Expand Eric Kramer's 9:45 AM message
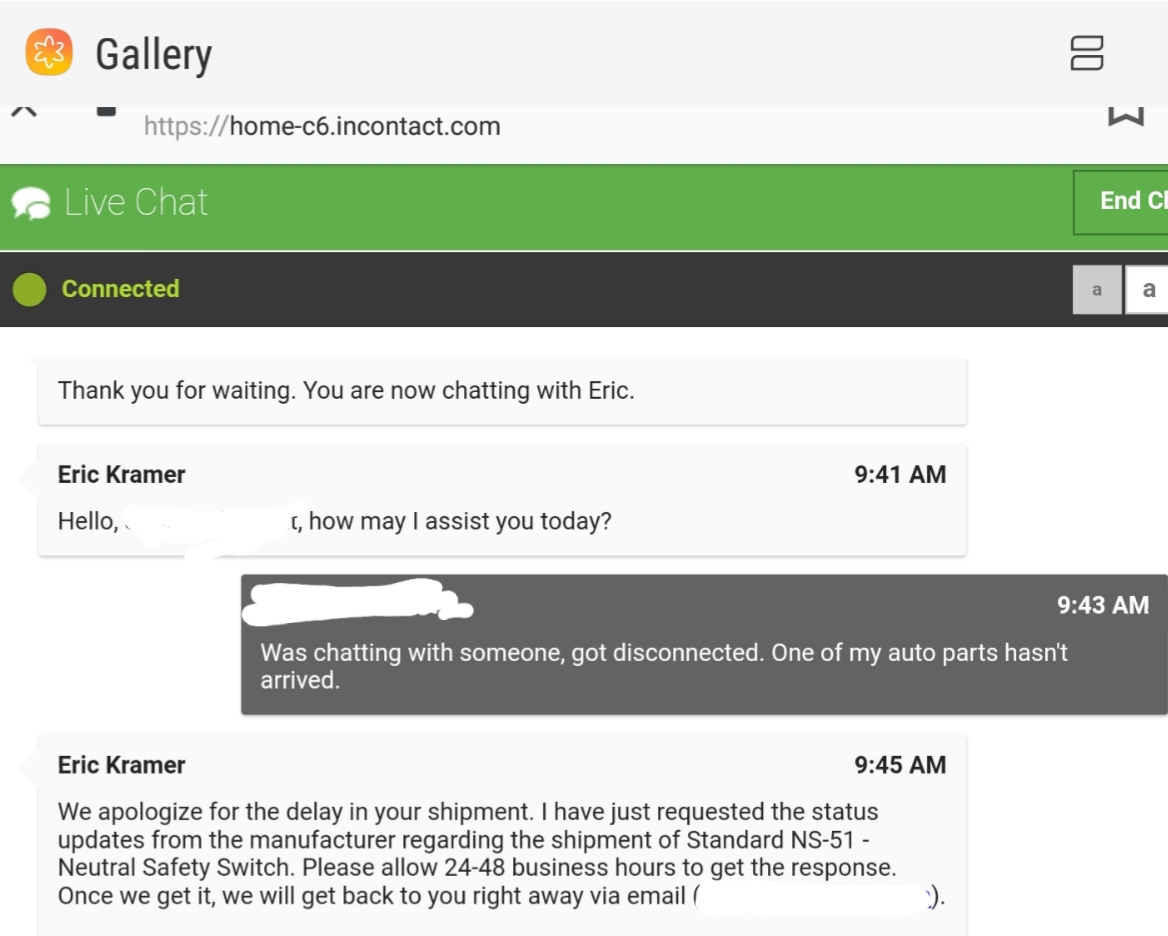Viewport: 1168px width, 936px height. 500,840
